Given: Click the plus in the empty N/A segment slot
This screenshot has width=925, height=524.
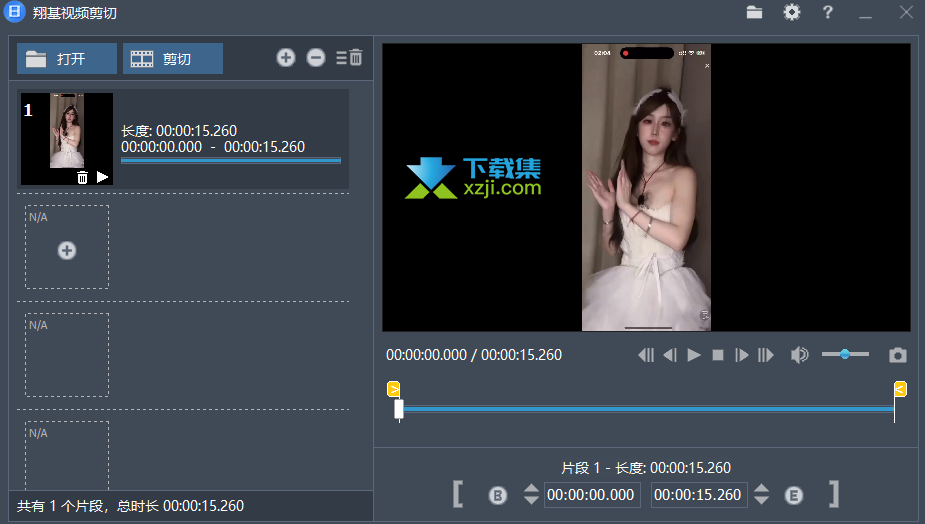Looking at the screenshot, I should (67, 250).
